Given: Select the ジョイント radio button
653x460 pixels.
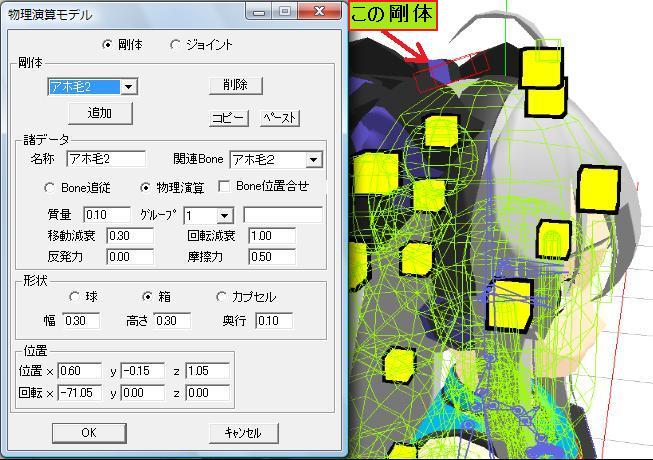Looking at the screenshot, I should (x=175, y=45).
